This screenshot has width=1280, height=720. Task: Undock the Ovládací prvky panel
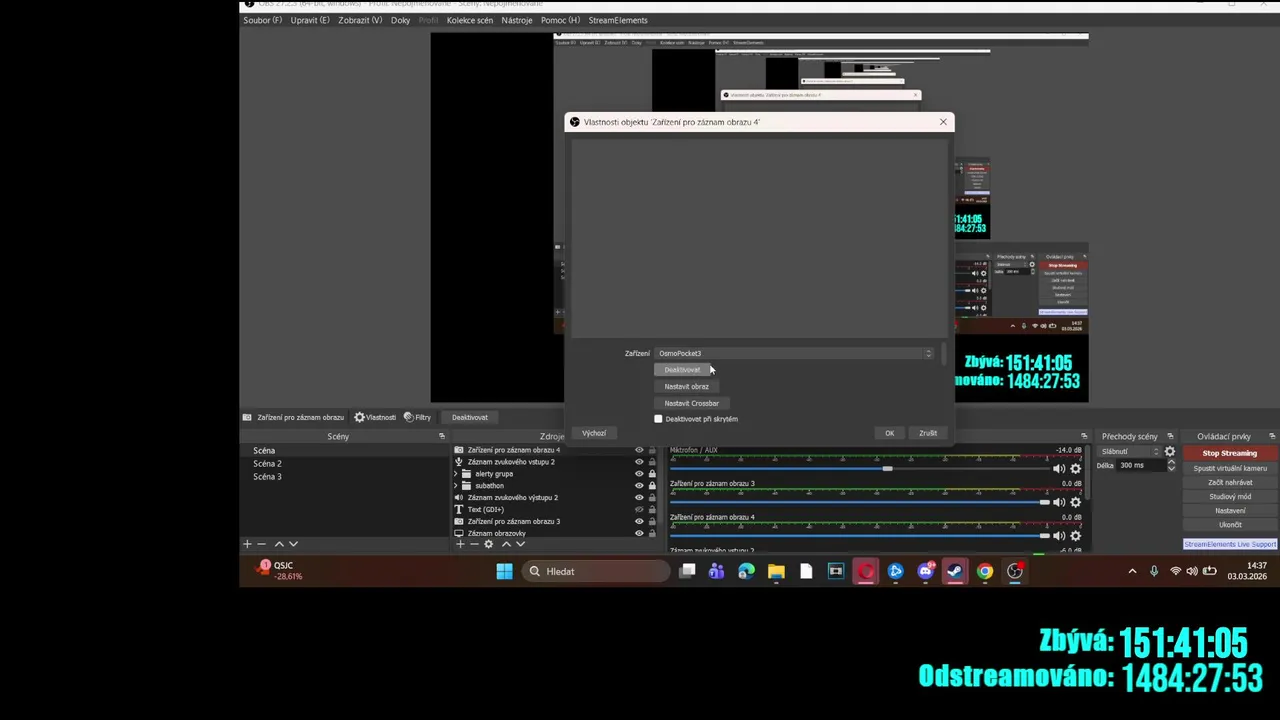[1272, 436]
